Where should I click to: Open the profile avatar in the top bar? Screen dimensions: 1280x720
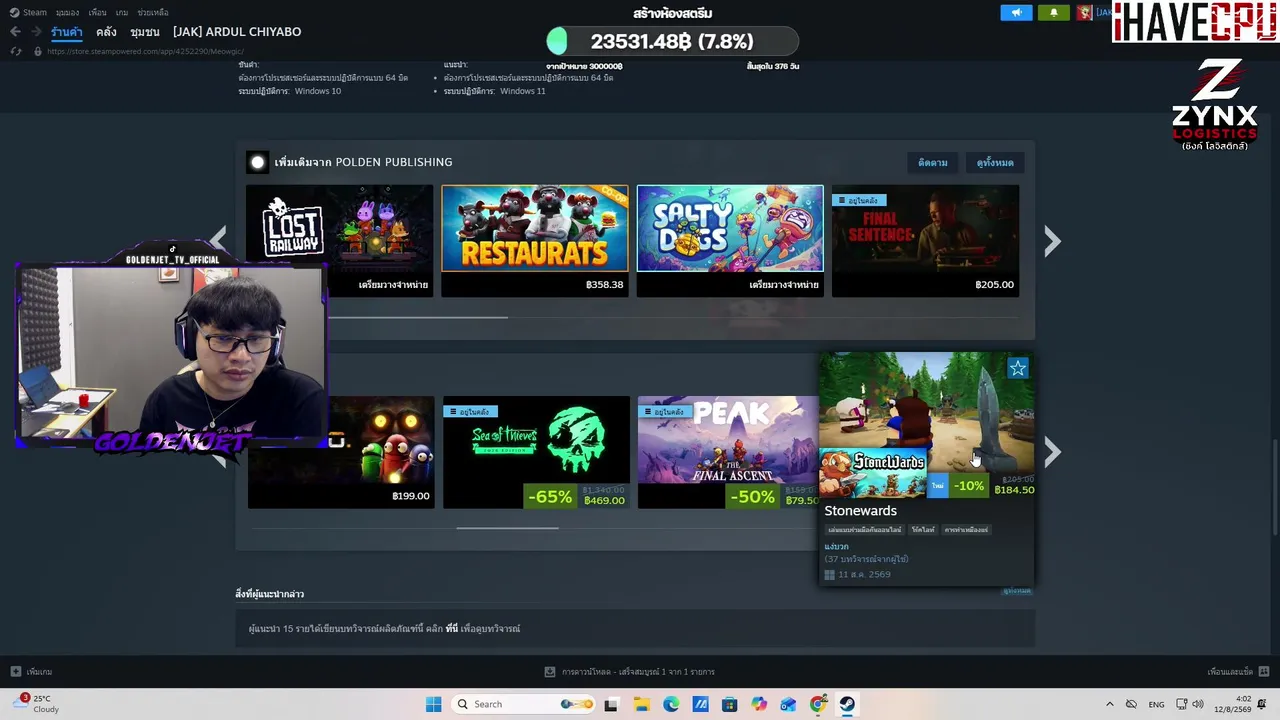(1085, 13)
